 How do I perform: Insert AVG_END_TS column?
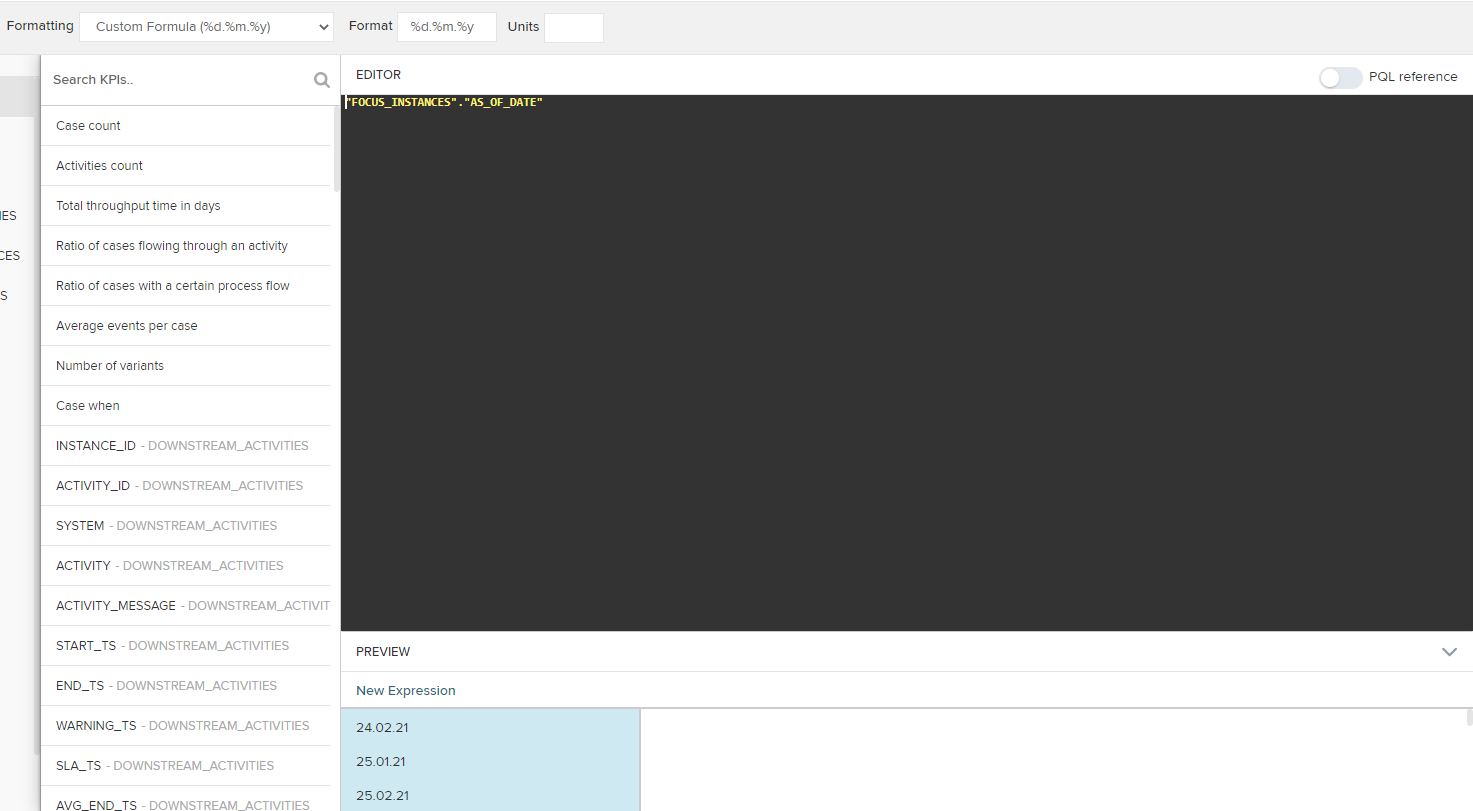(185, 800)
